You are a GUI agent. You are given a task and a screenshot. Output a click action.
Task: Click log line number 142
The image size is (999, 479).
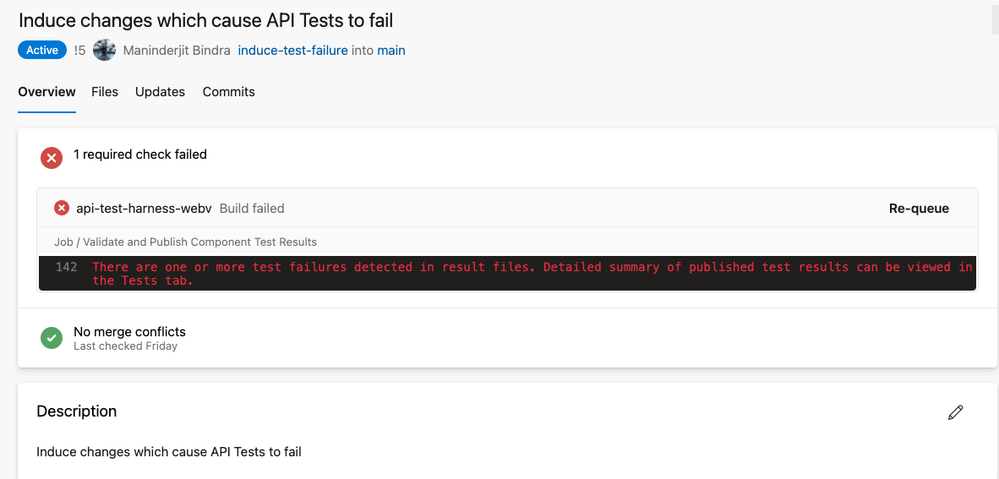(66, 267)
